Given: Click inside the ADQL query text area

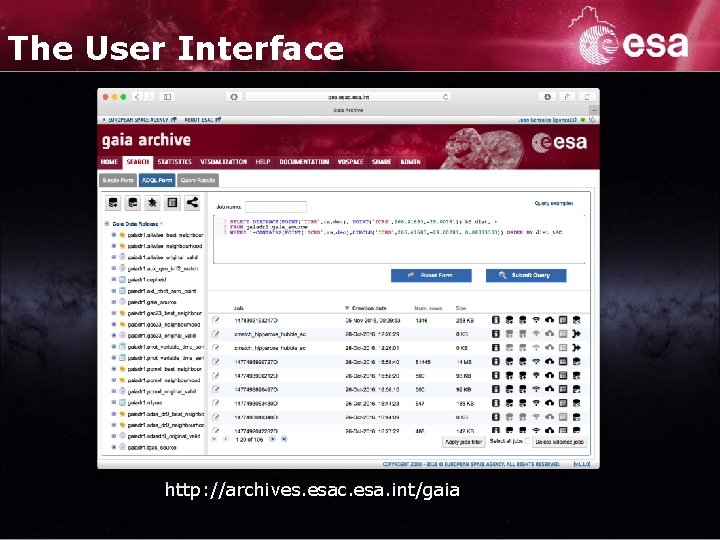Looking at the screenshot, I should tap(399, 239).
